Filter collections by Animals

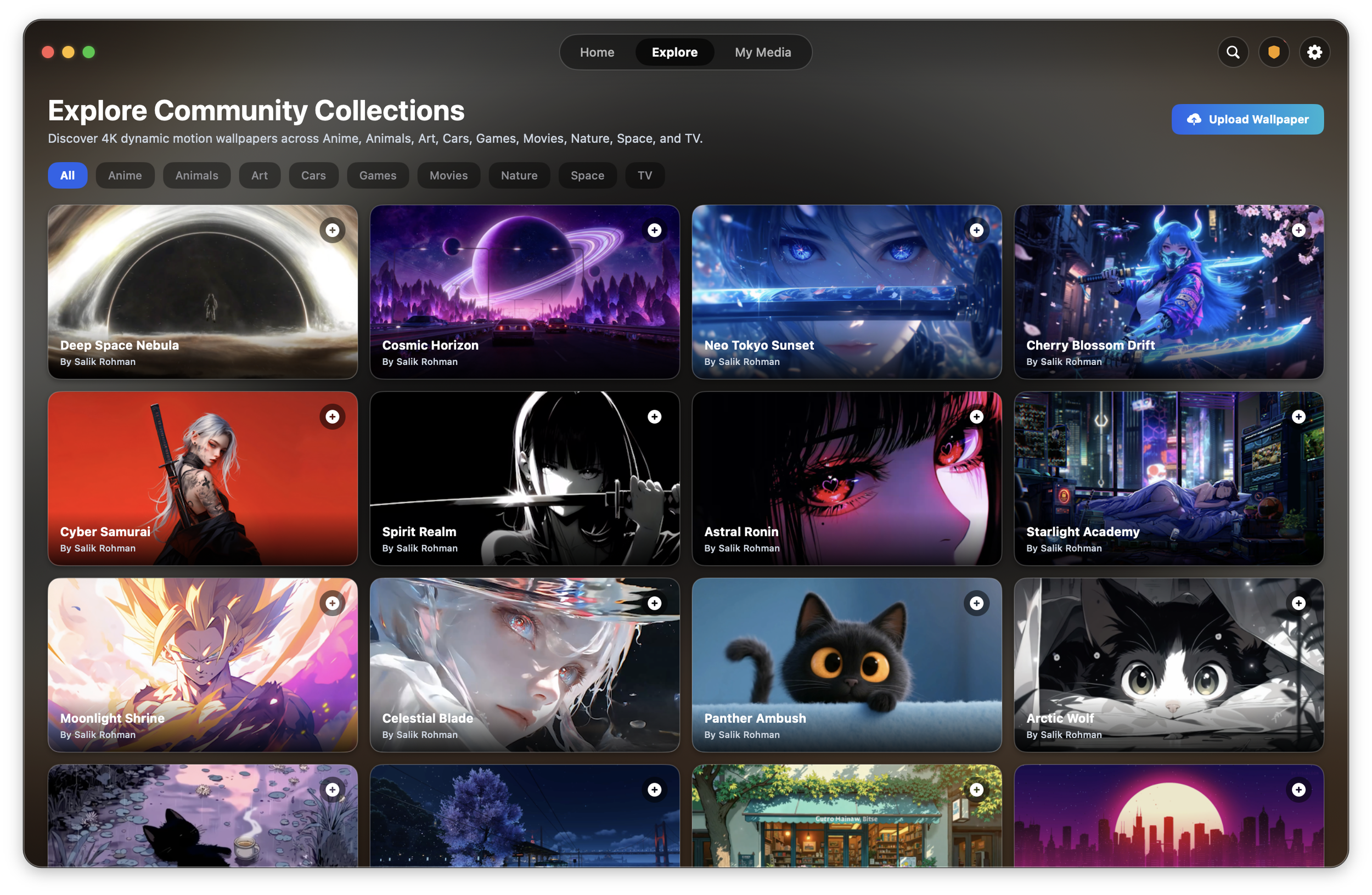point(196,175)
